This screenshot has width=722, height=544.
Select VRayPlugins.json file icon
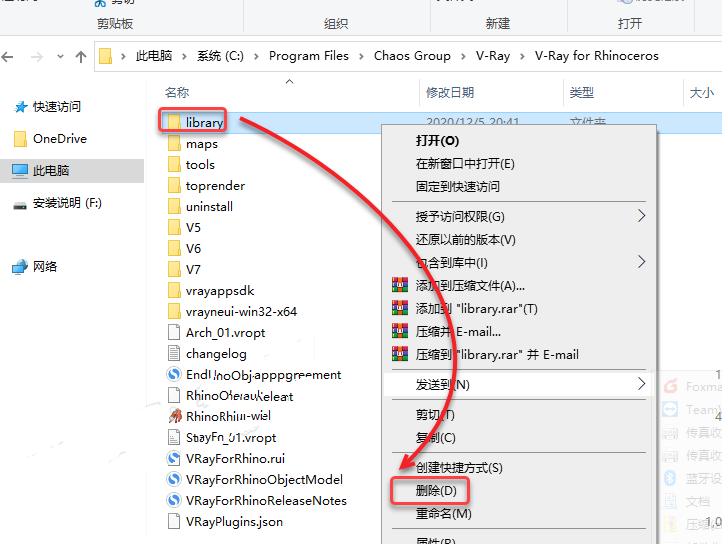pos(174,521)
